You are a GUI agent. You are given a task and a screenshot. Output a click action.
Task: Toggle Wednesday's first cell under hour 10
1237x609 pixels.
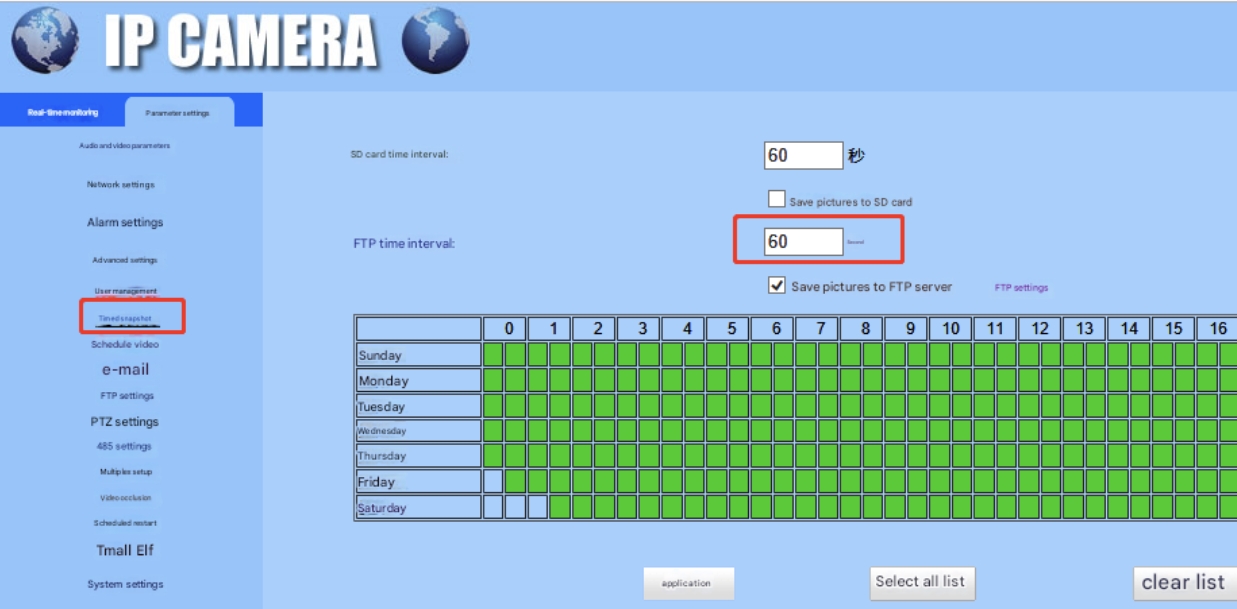(940, 431)
